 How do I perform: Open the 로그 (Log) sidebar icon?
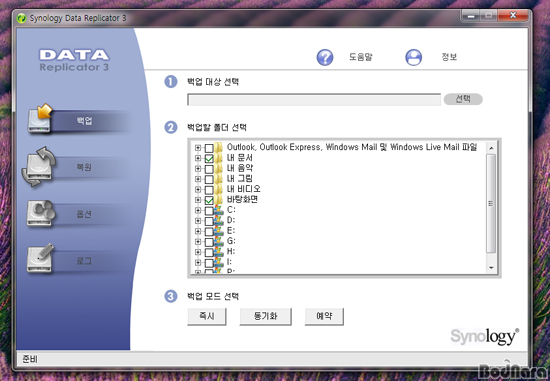tap(41, 259)
